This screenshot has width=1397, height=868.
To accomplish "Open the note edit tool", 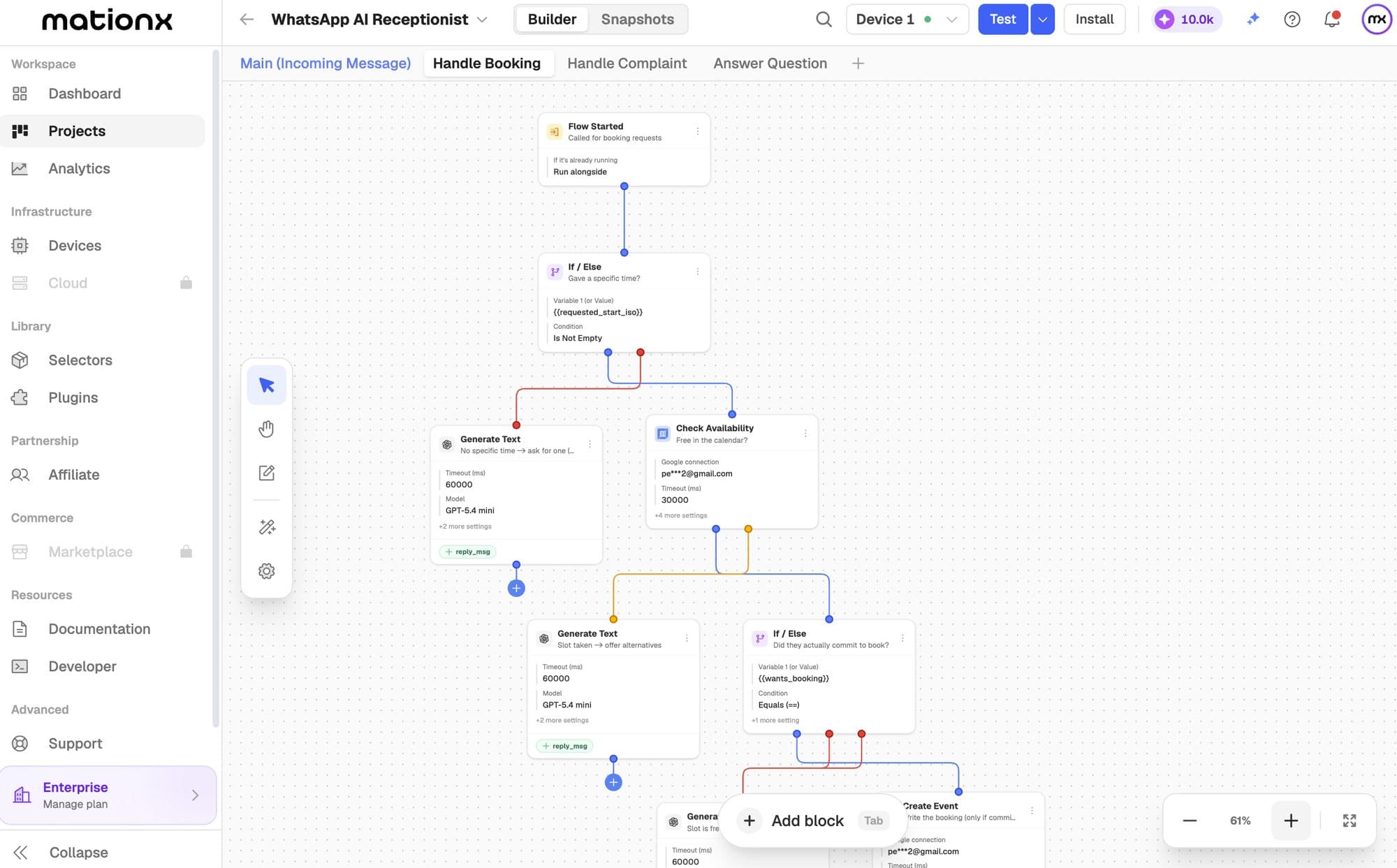I will 266,473.
